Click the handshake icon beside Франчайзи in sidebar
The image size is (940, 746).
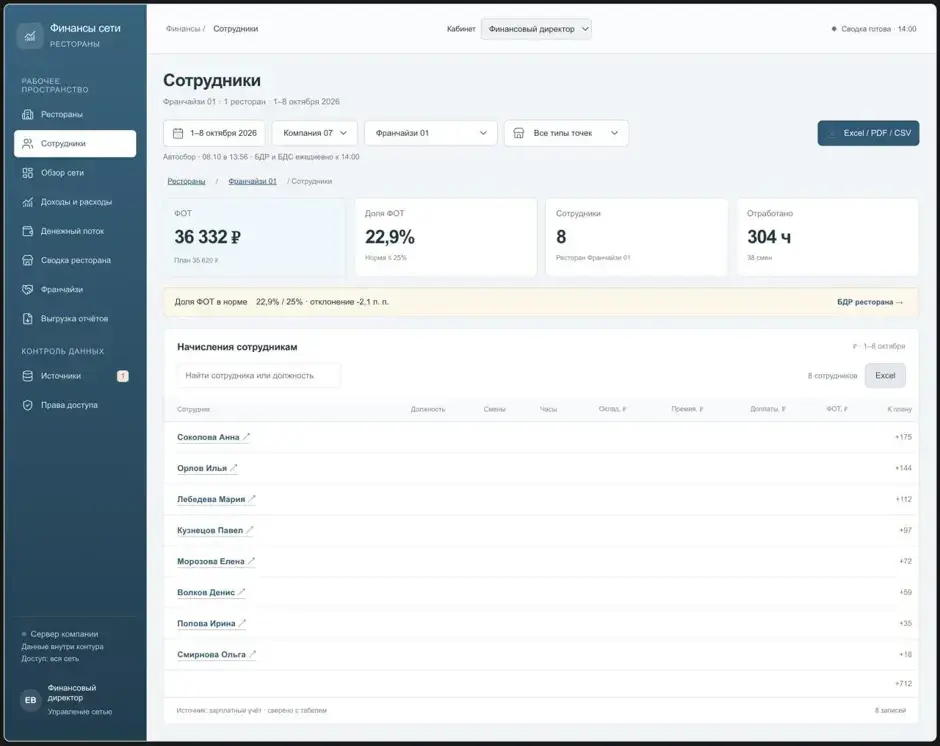click(28, 289)
